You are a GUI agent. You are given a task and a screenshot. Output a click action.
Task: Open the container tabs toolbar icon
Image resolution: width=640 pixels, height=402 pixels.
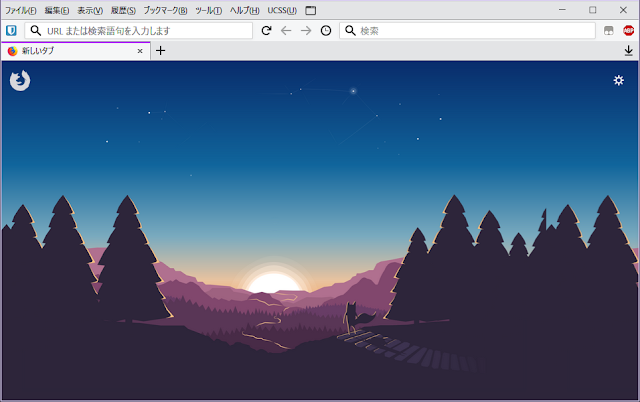(609, 31)
